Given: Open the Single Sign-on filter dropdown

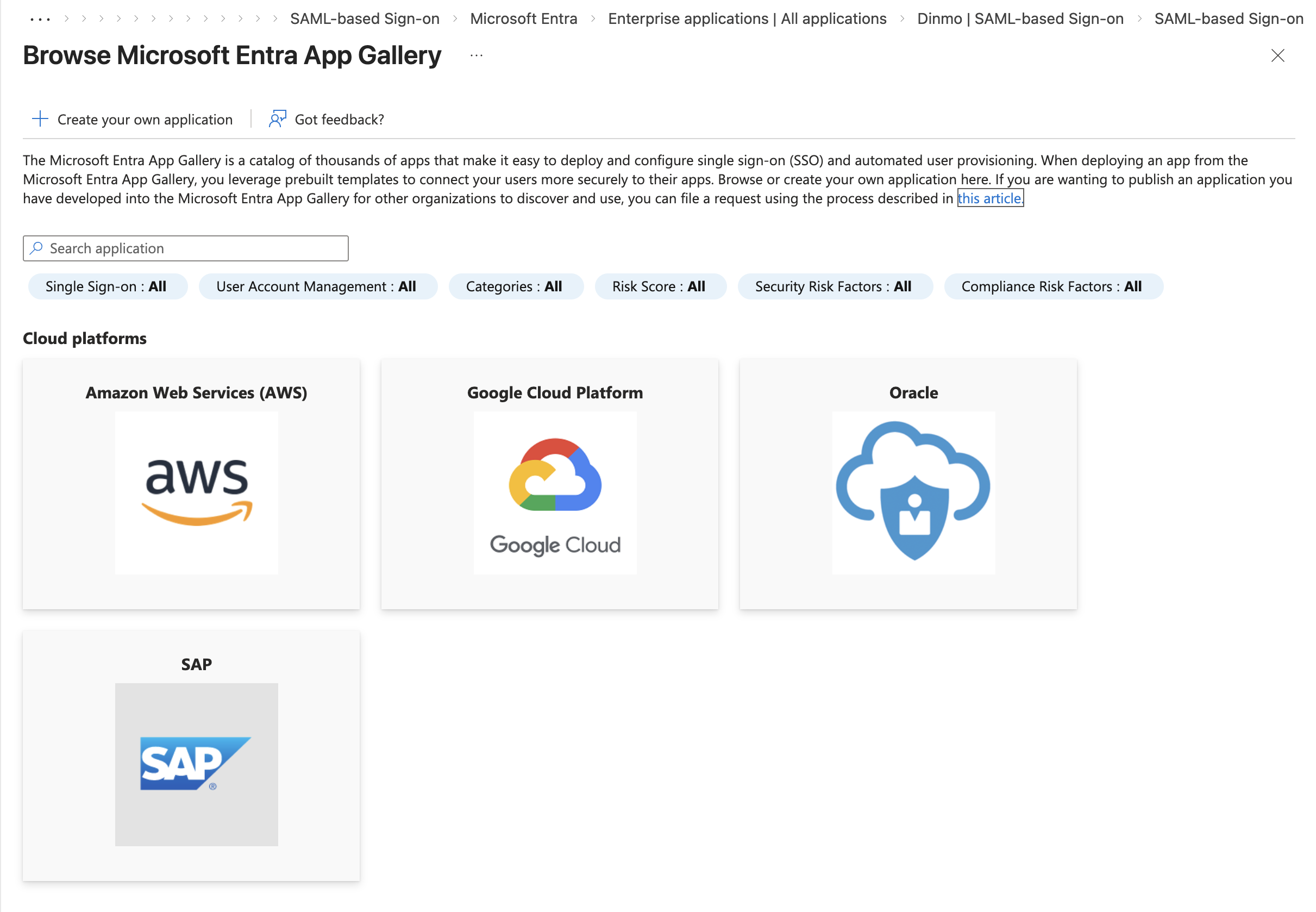Looking at the screenshot, I should 108,286.
